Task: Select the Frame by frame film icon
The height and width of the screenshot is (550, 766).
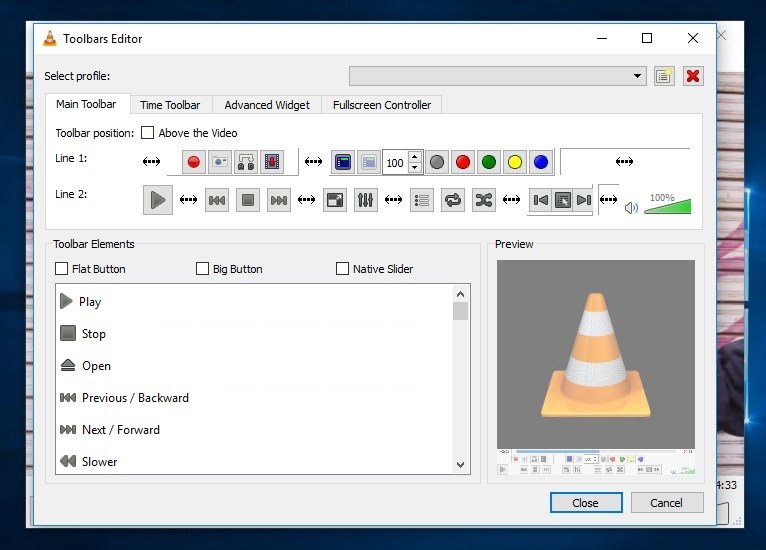Action: [272, 162]
